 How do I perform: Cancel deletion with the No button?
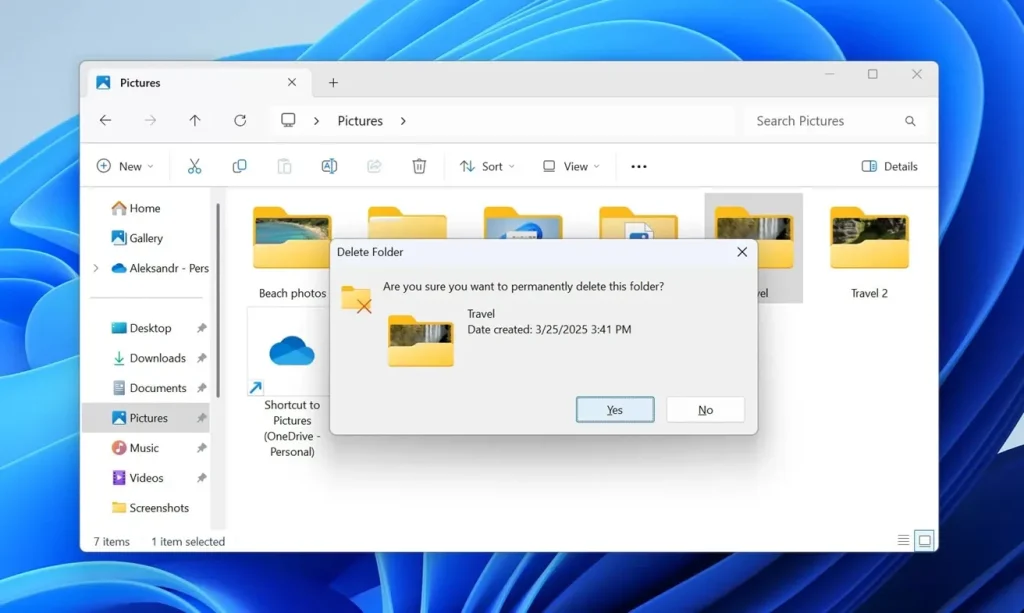[x=705, y=409]
